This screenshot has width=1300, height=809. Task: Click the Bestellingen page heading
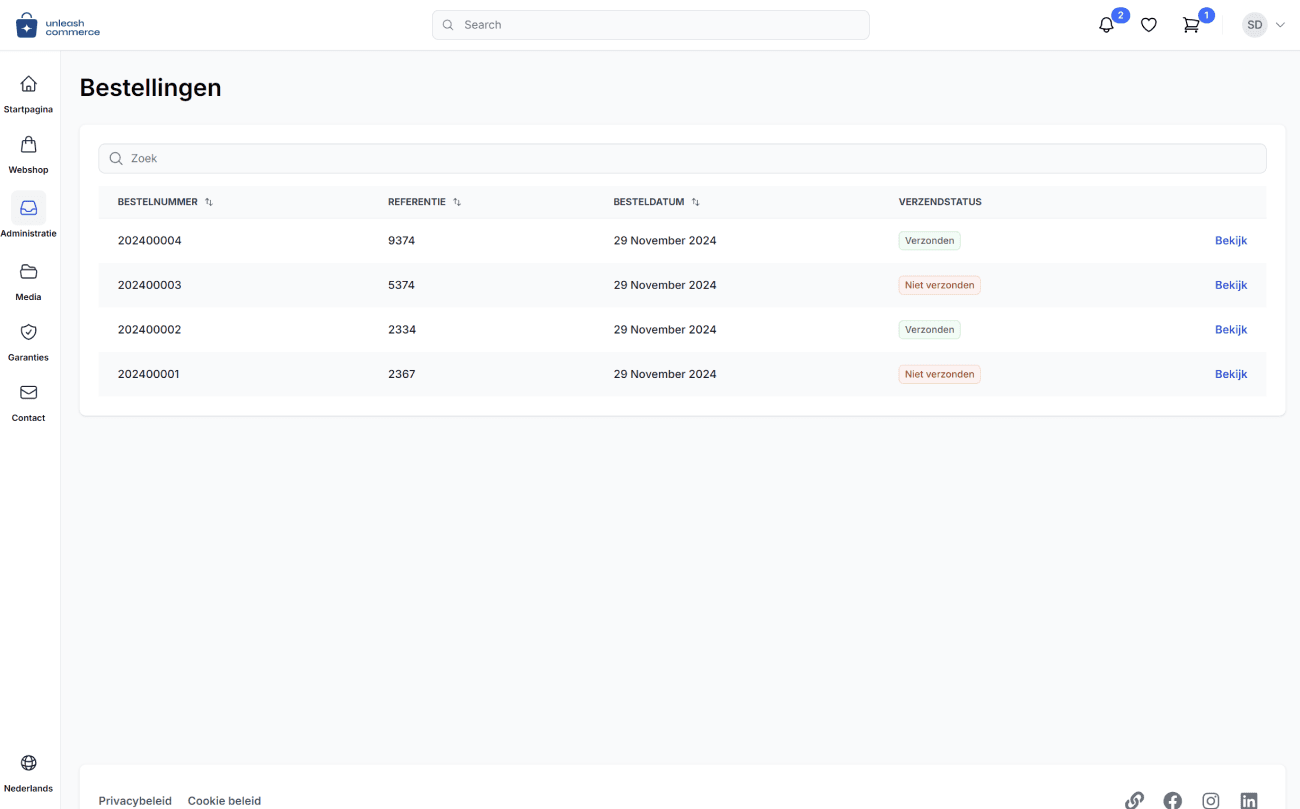coord(150,88)
